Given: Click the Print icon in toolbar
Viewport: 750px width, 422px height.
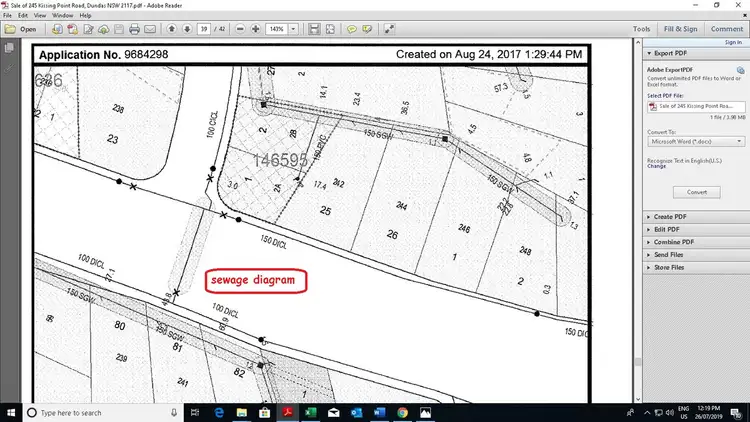Looking at the screenshot, I should click(132, 30).
